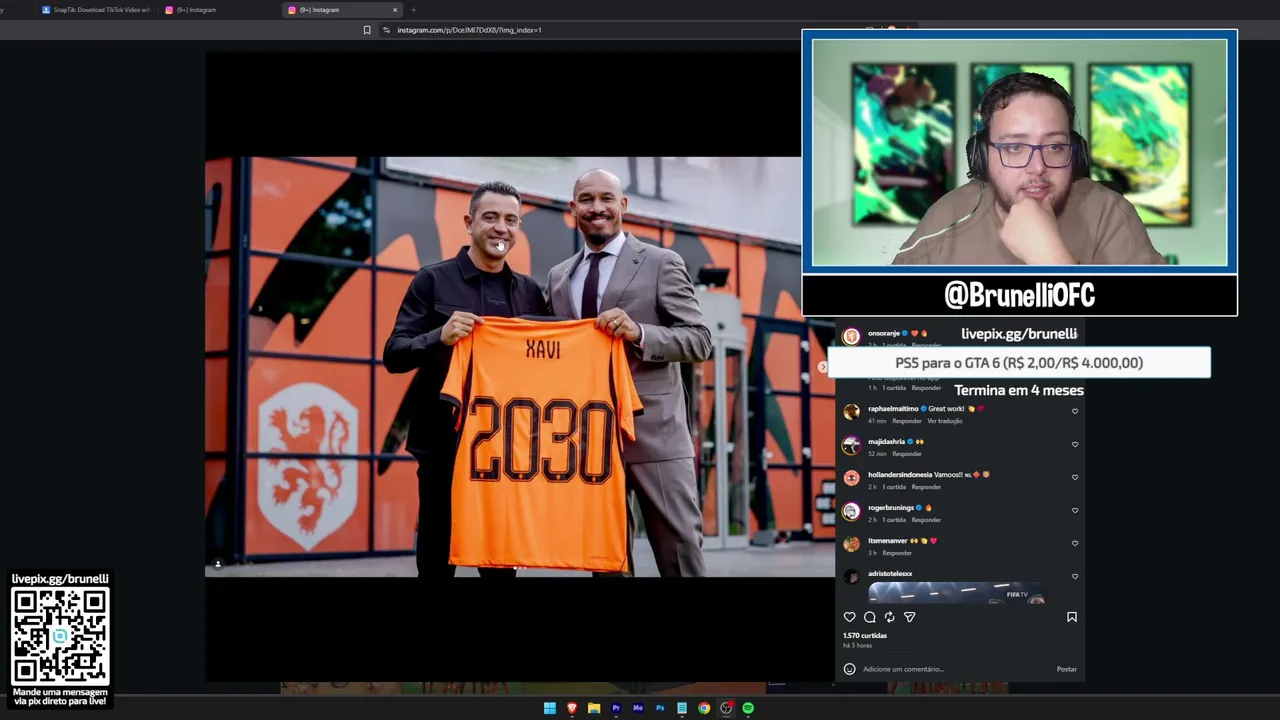Share the post with the paper plane icon

(909, 617)
